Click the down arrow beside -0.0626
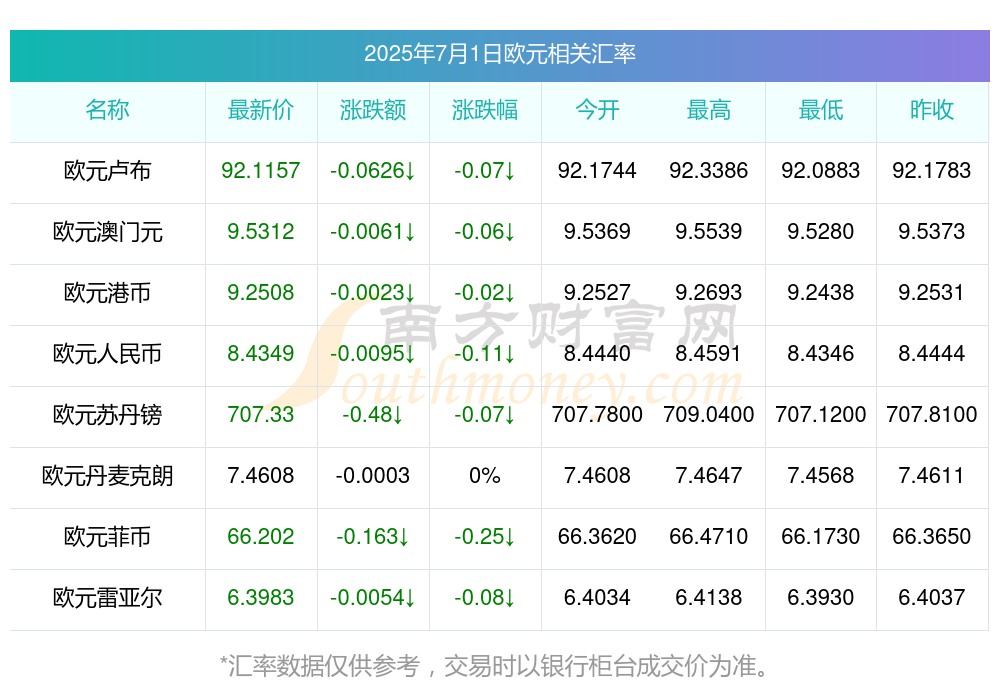 (410, 171)
